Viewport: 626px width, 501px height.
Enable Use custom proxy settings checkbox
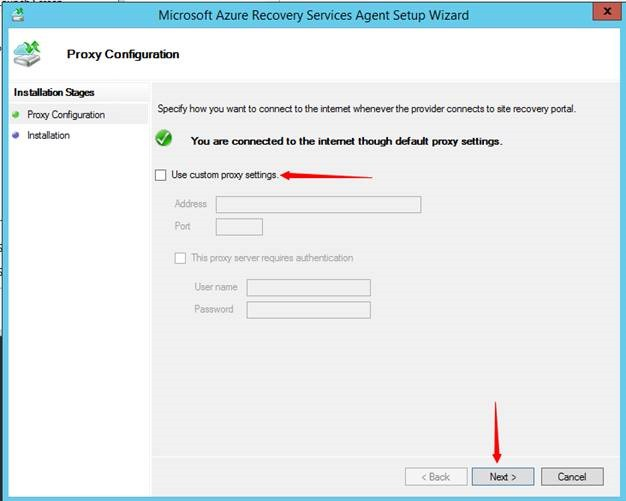[x=161, y=175]
